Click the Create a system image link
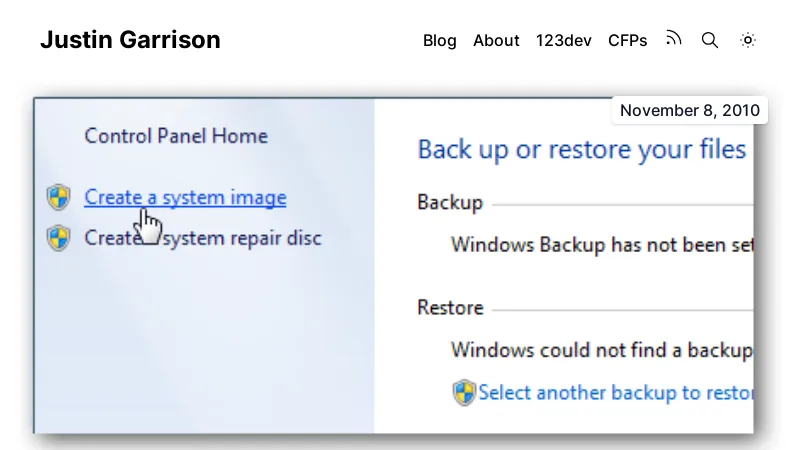Viewport: 800px width, 450px height. (185, 197)
